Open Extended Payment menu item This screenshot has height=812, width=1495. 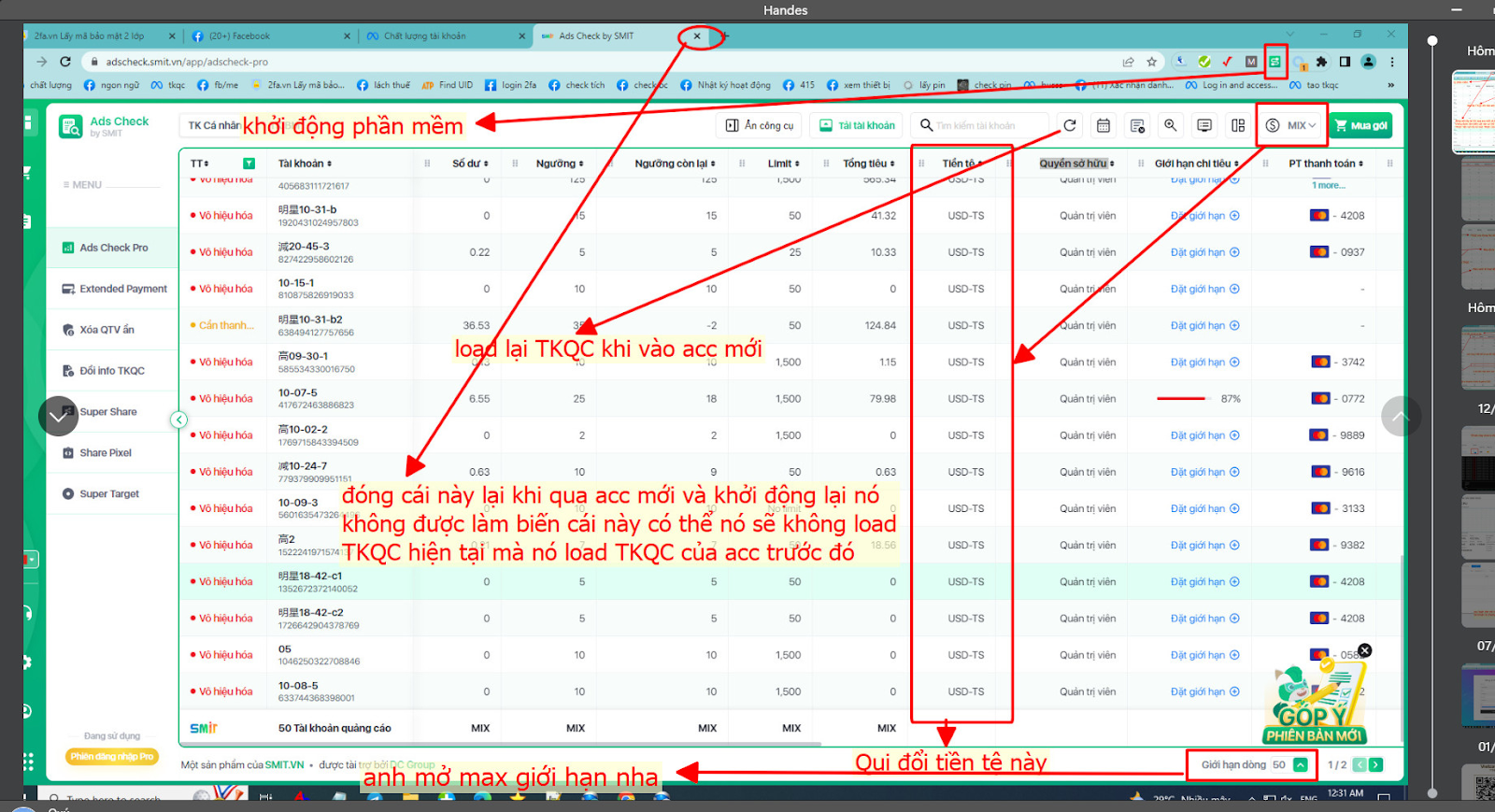pyautogui.click(x=112, y=289)
